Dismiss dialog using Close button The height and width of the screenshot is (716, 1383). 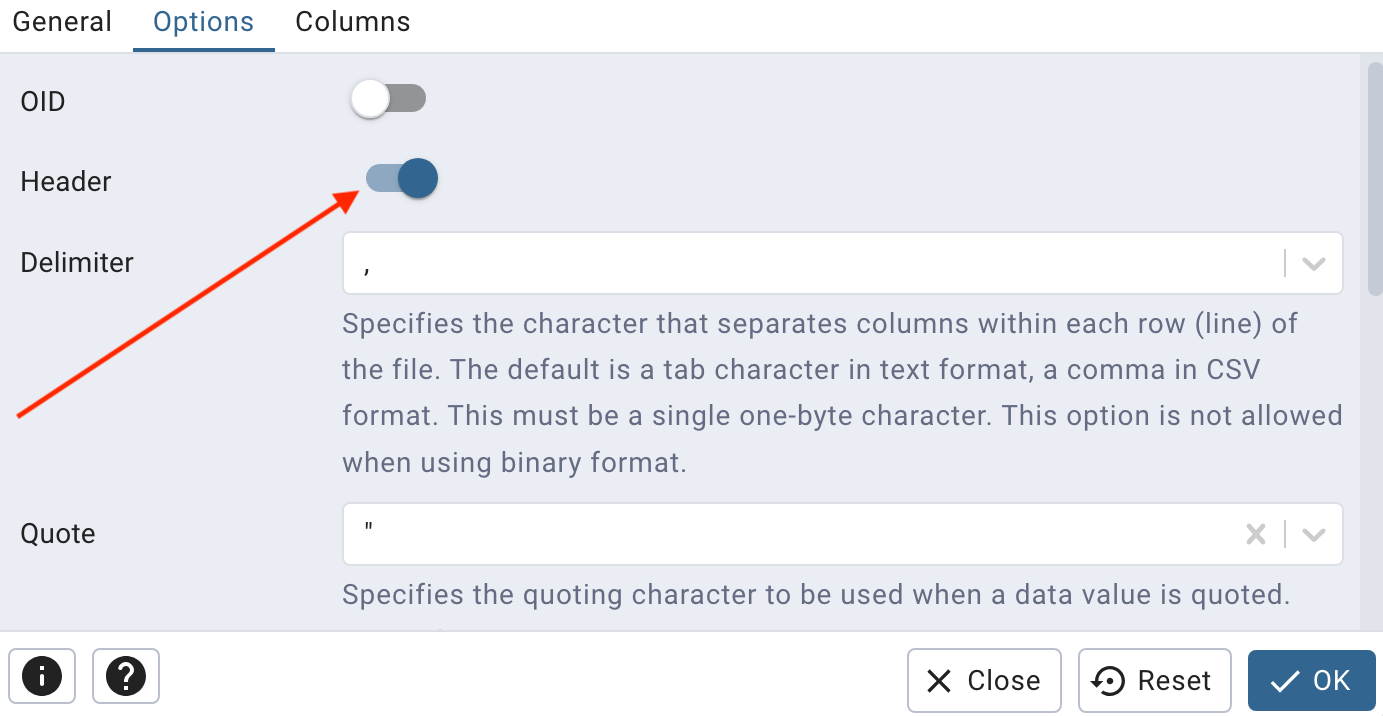[984, 681]
